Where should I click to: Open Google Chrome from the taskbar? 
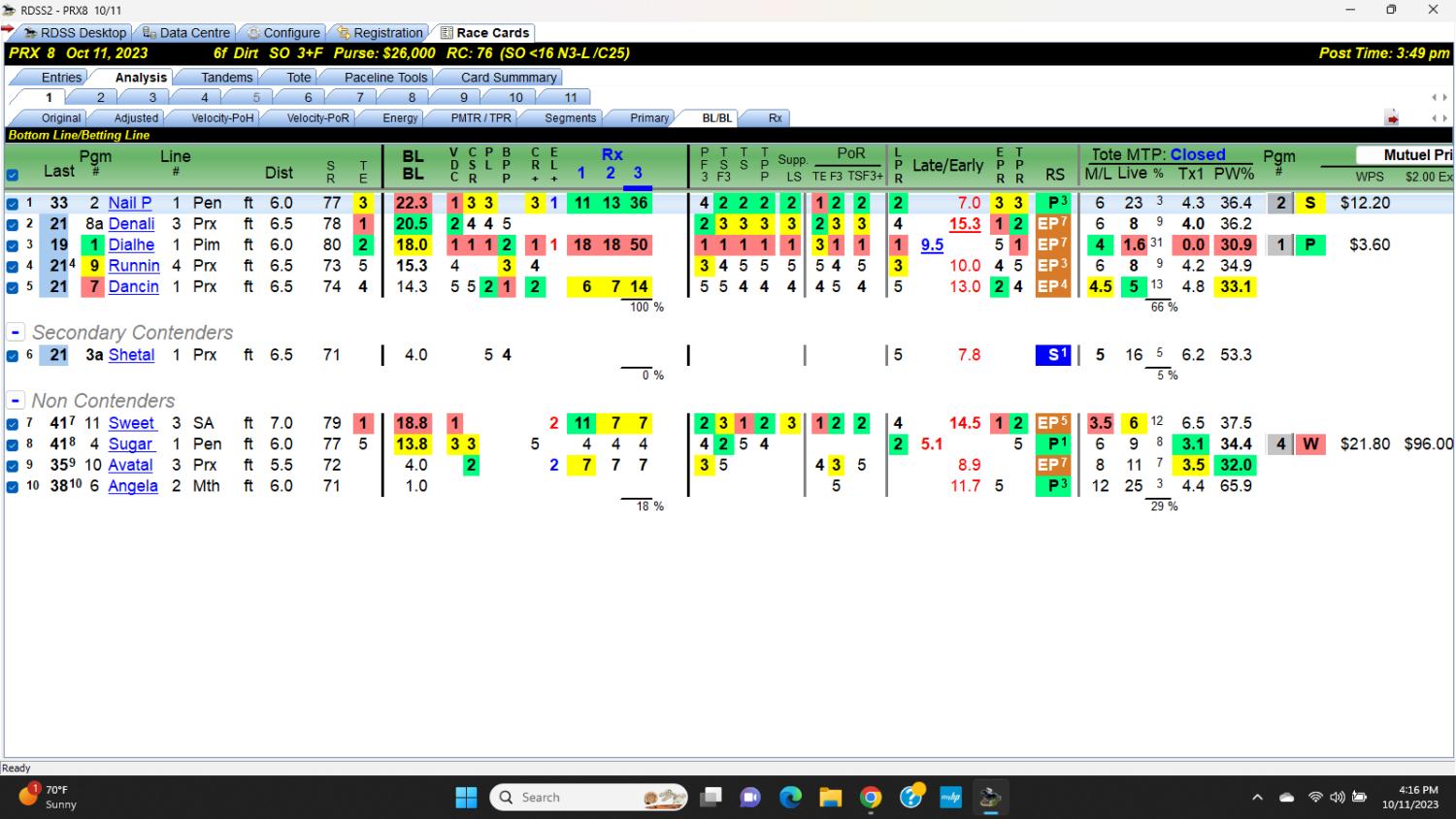[870, 798]
